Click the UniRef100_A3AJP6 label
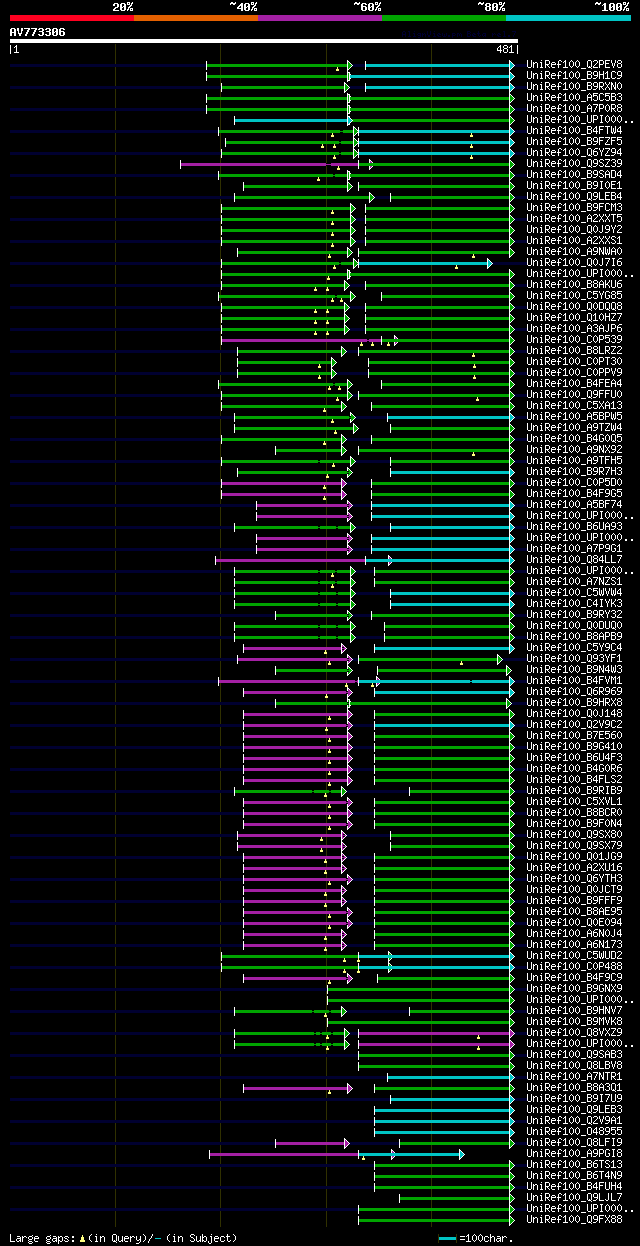640x1246 pixels. pyautogui.click(x=574, y=328)
